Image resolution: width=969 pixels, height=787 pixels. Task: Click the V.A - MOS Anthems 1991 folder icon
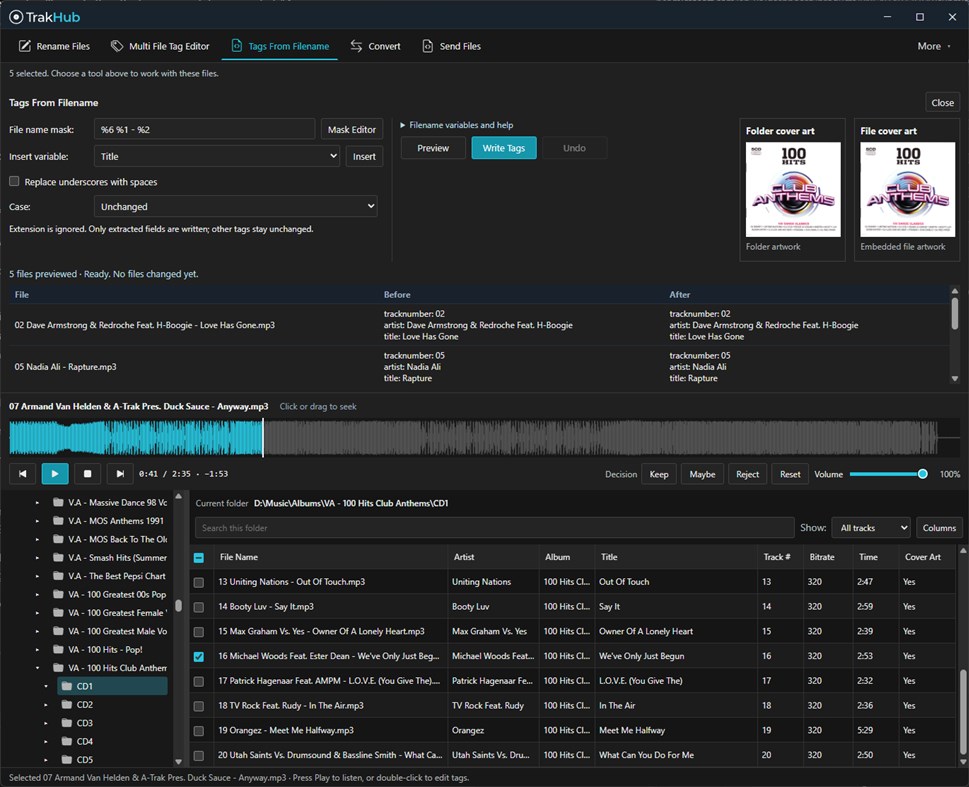click(59, 521)
